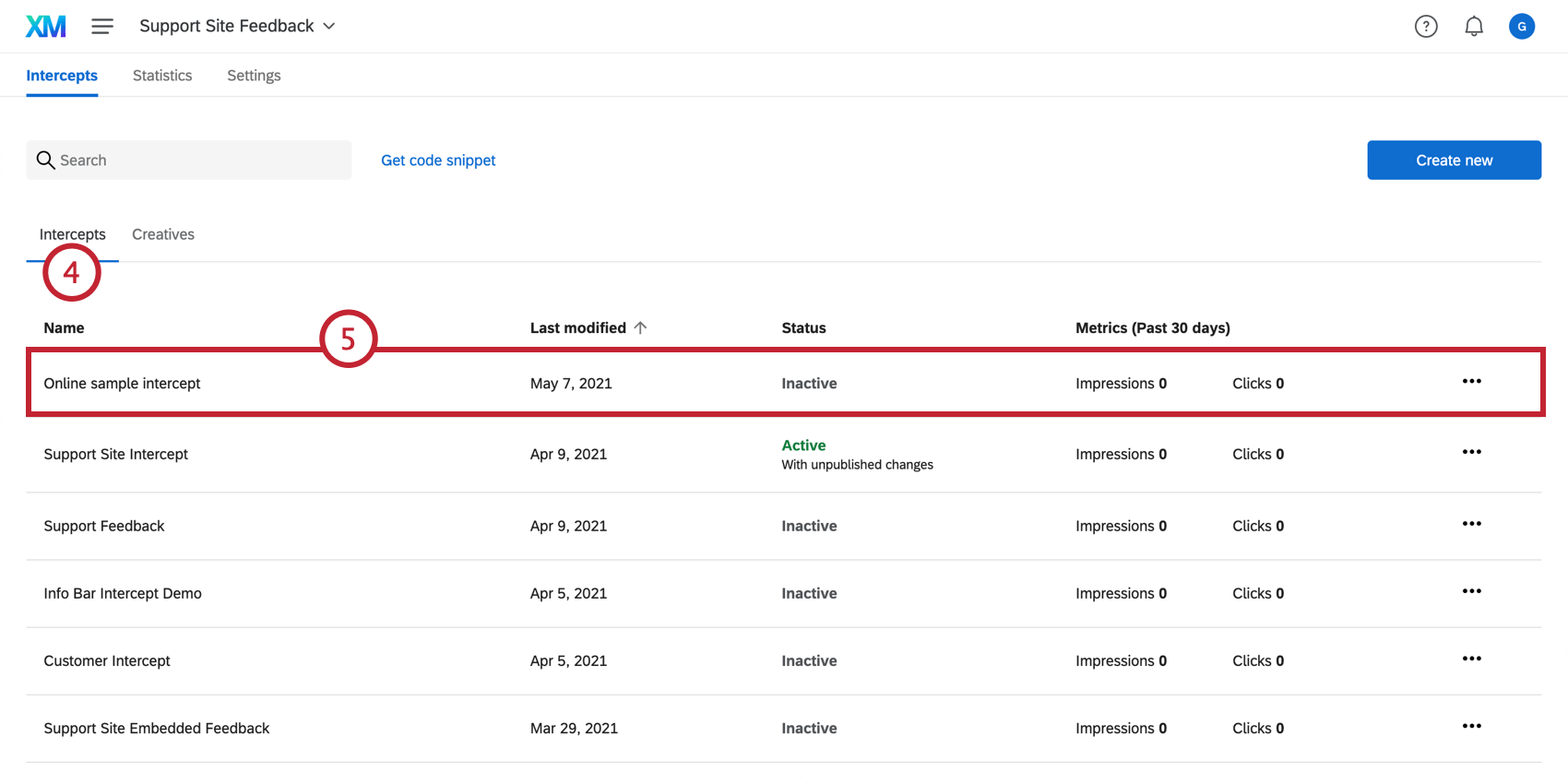Open three-dot menu for Support Feedback

1471,524
